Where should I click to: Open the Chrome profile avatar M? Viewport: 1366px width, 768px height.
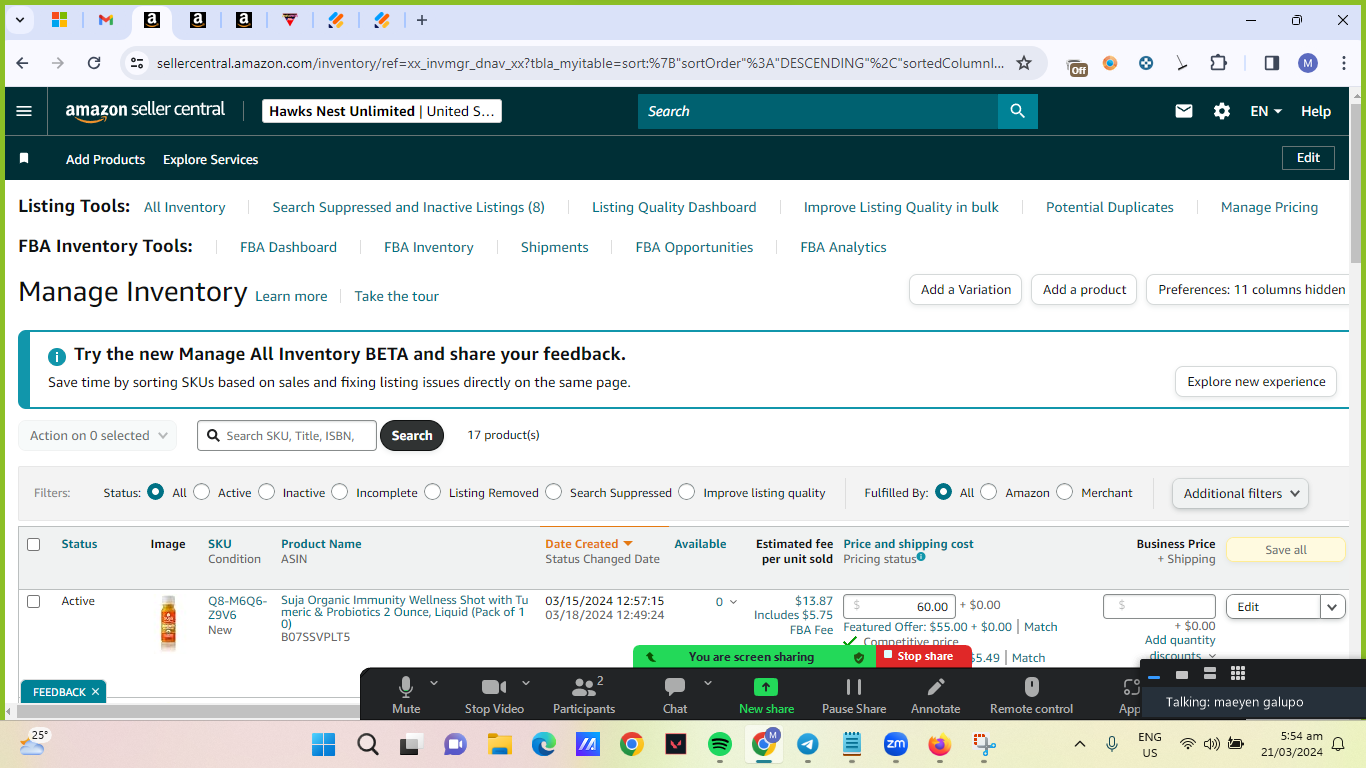click(x=1308, y=63)
